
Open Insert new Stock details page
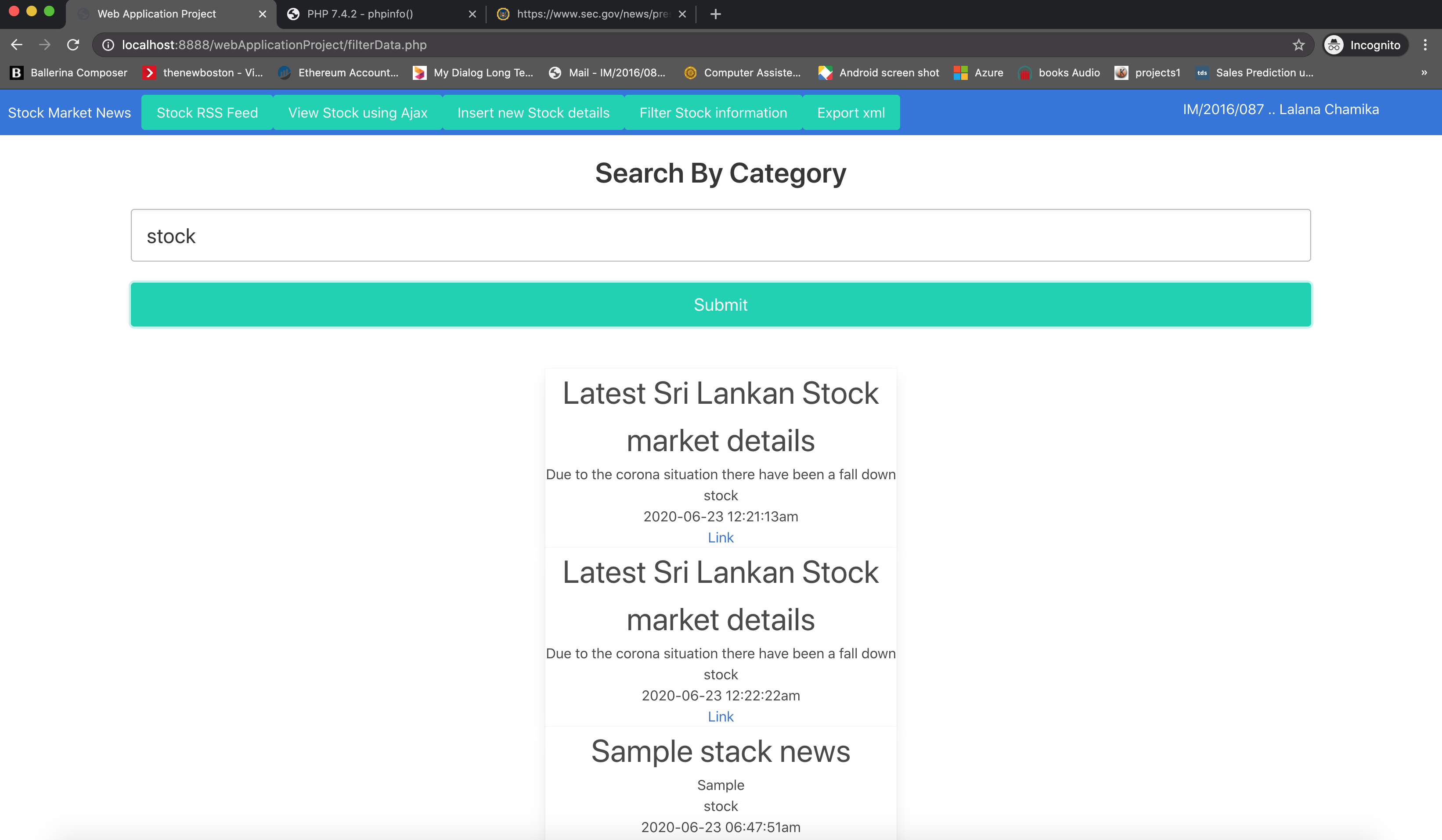pos(534,113)
